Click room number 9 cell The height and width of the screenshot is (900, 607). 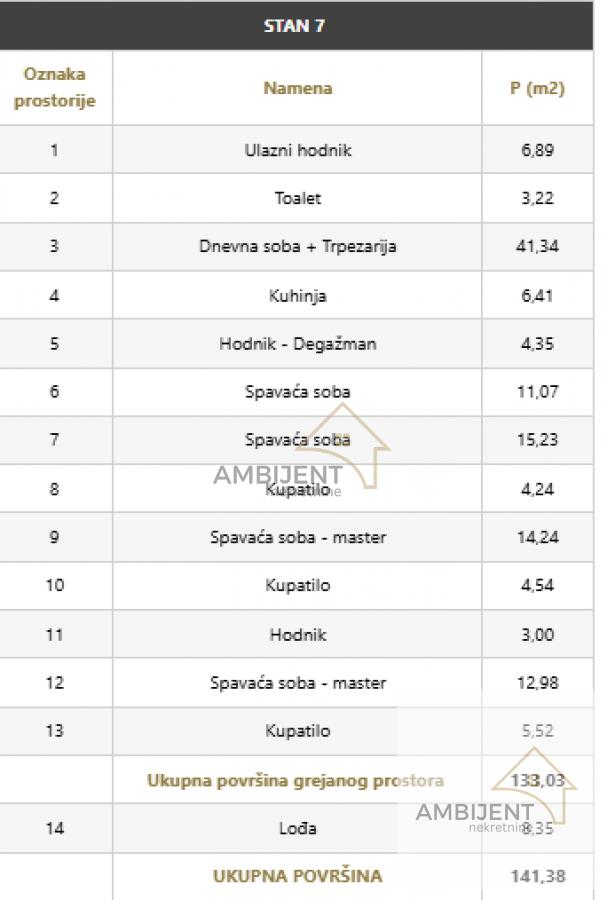point(55,537)
